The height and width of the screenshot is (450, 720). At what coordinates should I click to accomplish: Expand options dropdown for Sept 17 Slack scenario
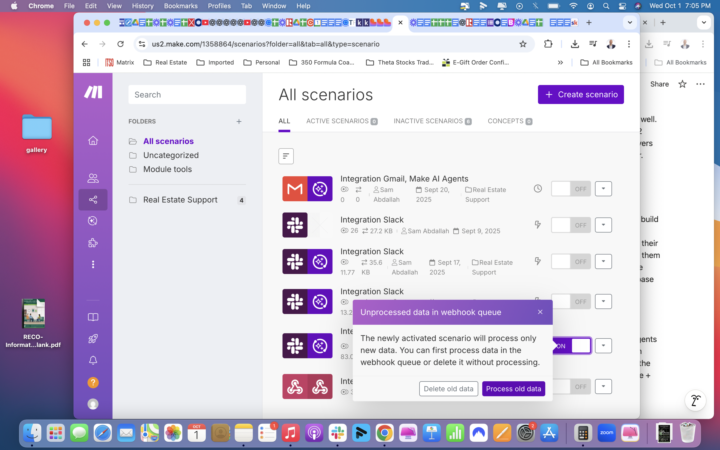pyautogui.click(x=603, y=261)
